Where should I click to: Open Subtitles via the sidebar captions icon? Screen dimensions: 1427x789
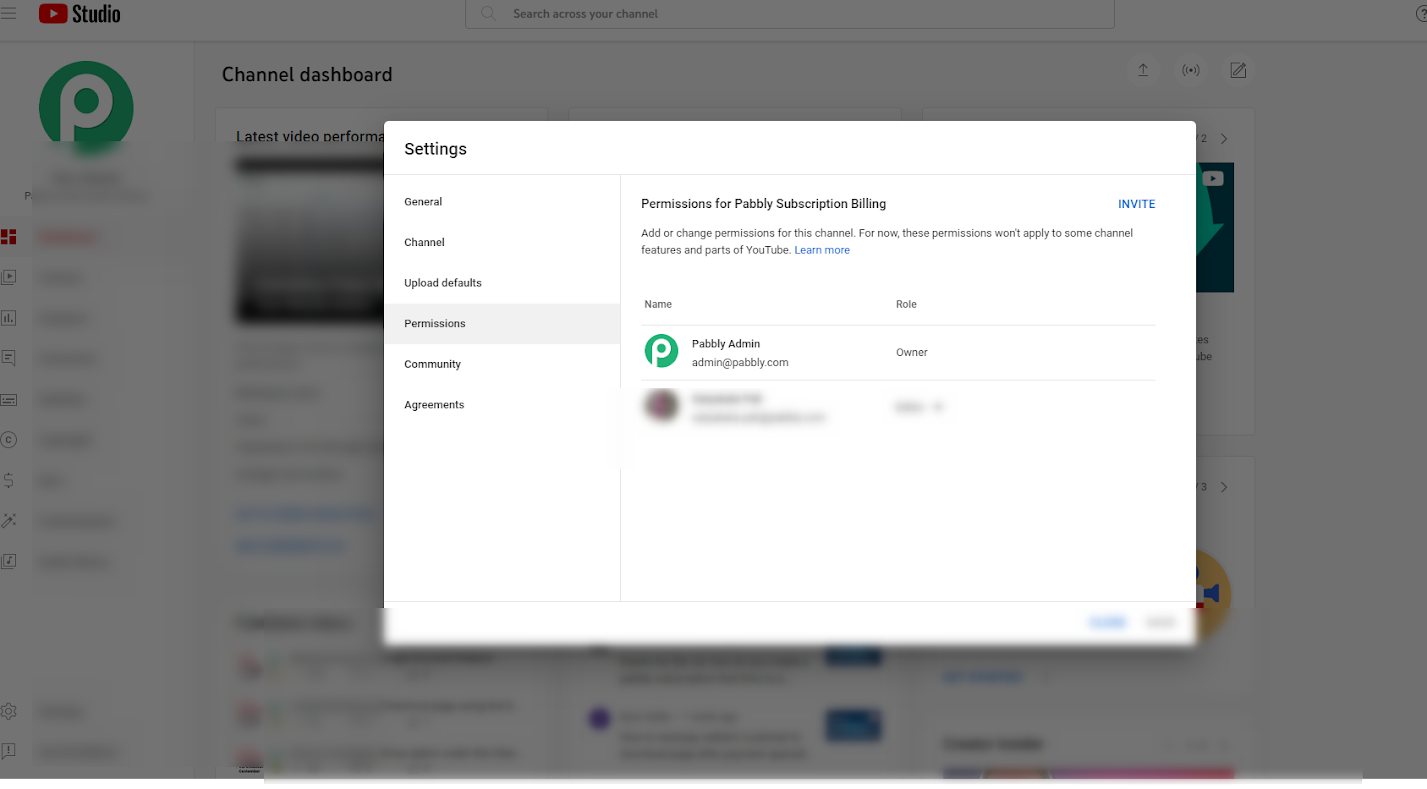coord(9,400)
